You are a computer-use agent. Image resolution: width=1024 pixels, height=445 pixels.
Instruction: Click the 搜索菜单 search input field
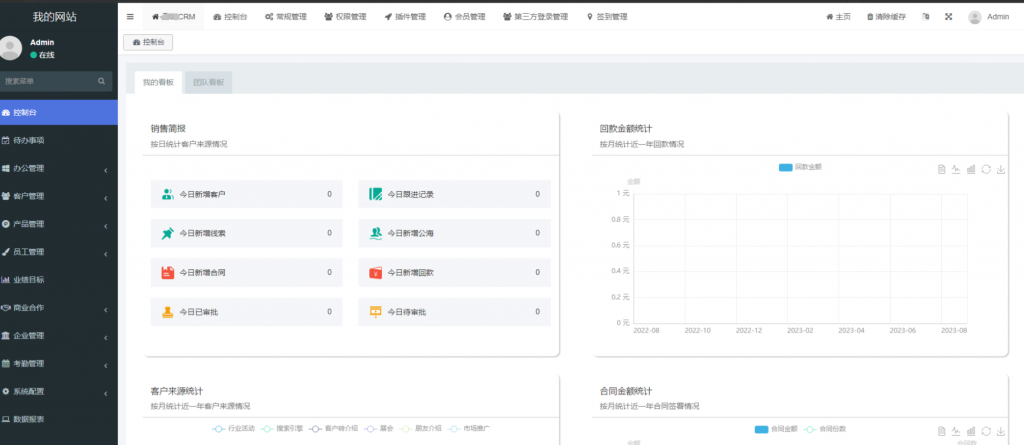click(48, 81)
